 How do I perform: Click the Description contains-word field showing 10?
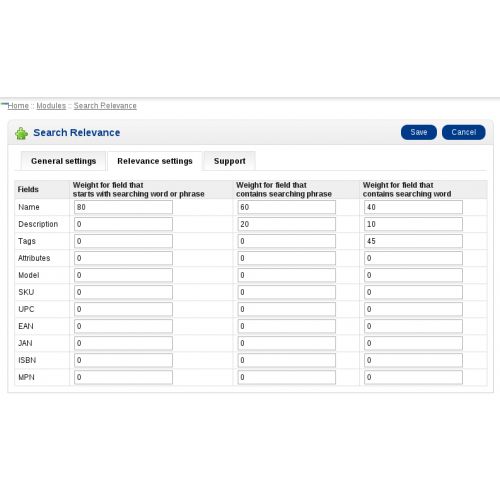pos(413,224)
